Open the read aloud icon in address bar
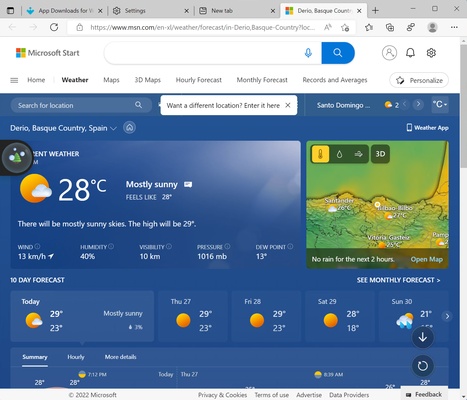Screen dimensions: 467x400 click(327, 27)
